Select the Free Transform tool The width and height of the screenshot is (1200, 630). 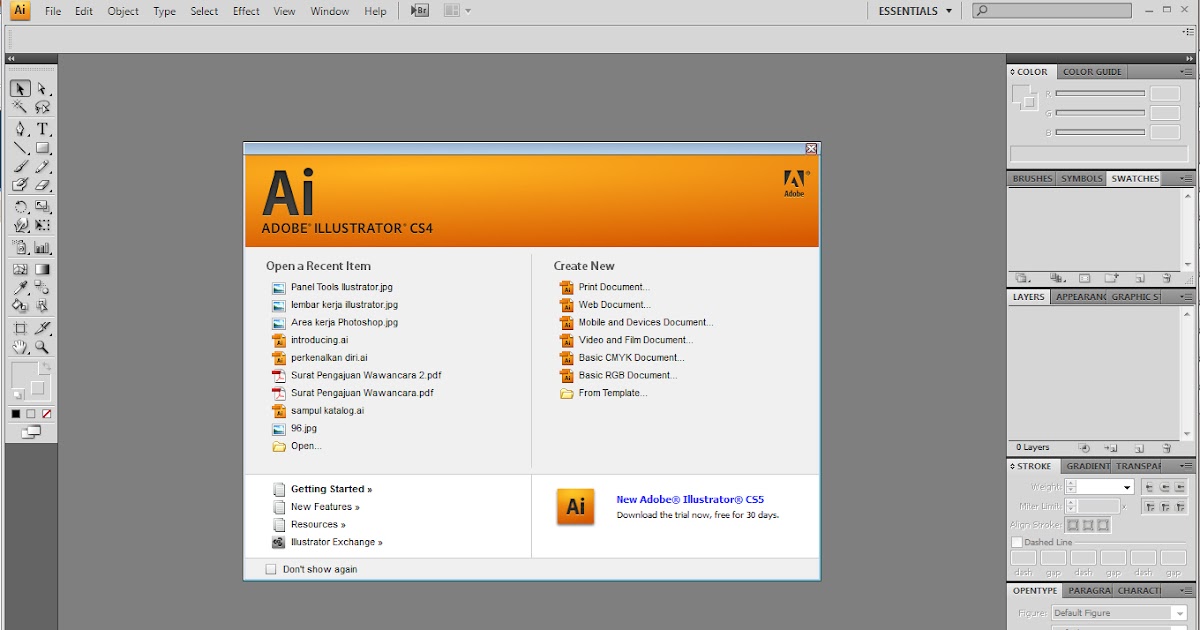pyautogui.click(x=42, y=226)
